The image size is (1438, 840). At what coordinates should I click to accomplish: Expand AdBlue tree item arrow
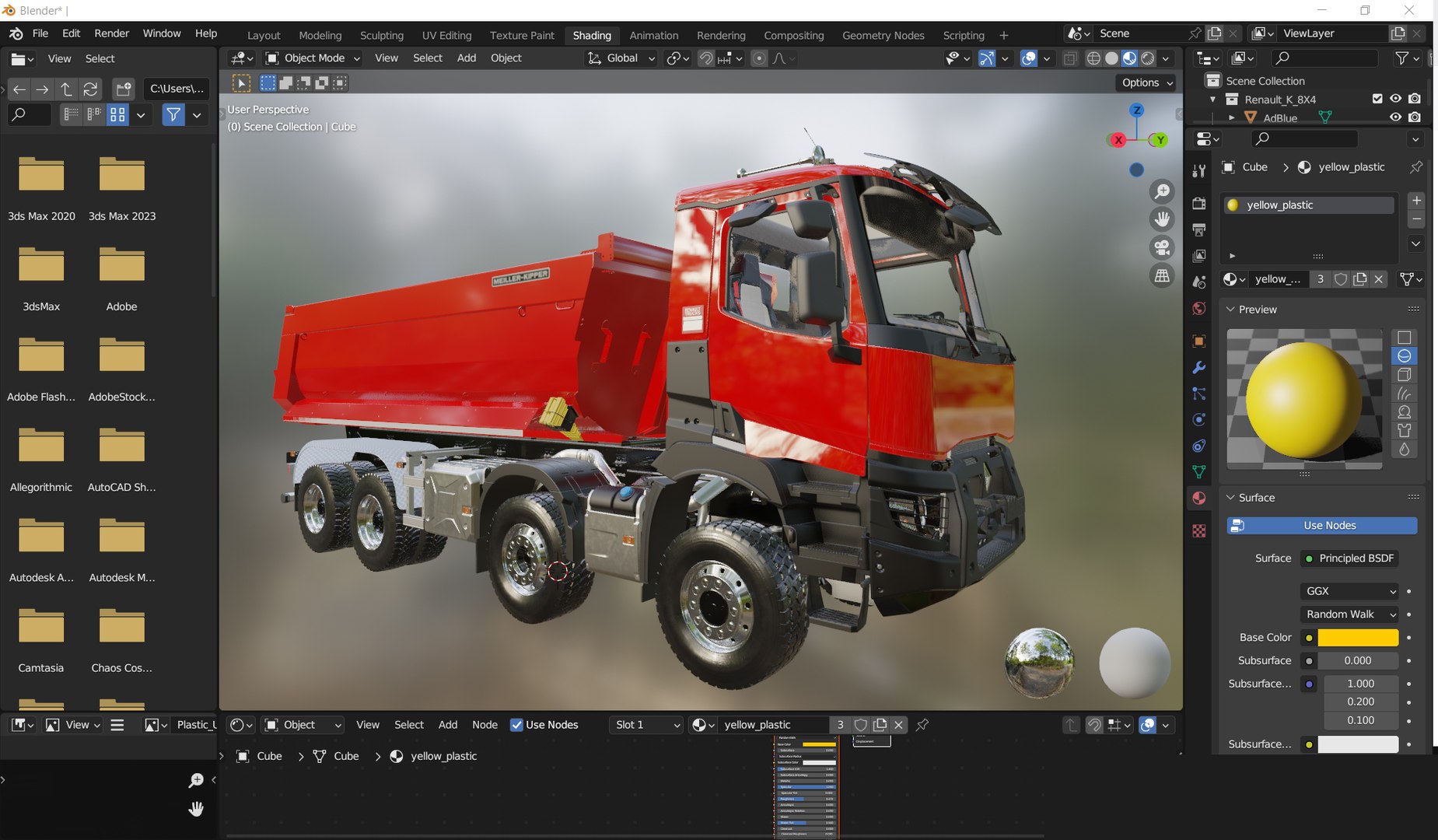pyautogui.click(x=1231, y=117)
